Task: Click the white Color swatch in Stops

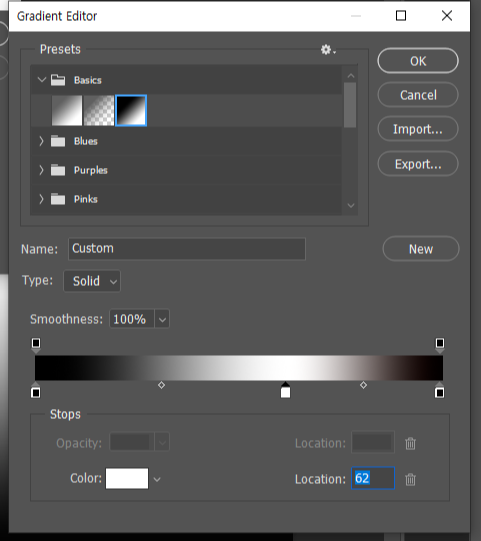Action: (127, 478)
